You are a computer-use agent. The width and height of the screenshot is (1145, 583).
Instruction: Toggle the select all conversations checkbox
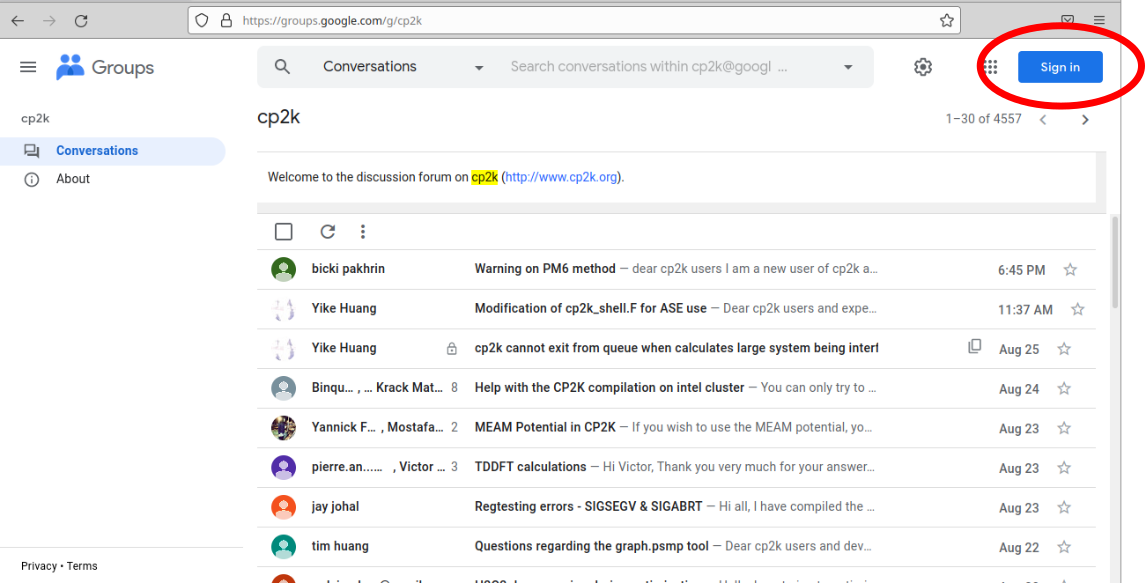283,232
